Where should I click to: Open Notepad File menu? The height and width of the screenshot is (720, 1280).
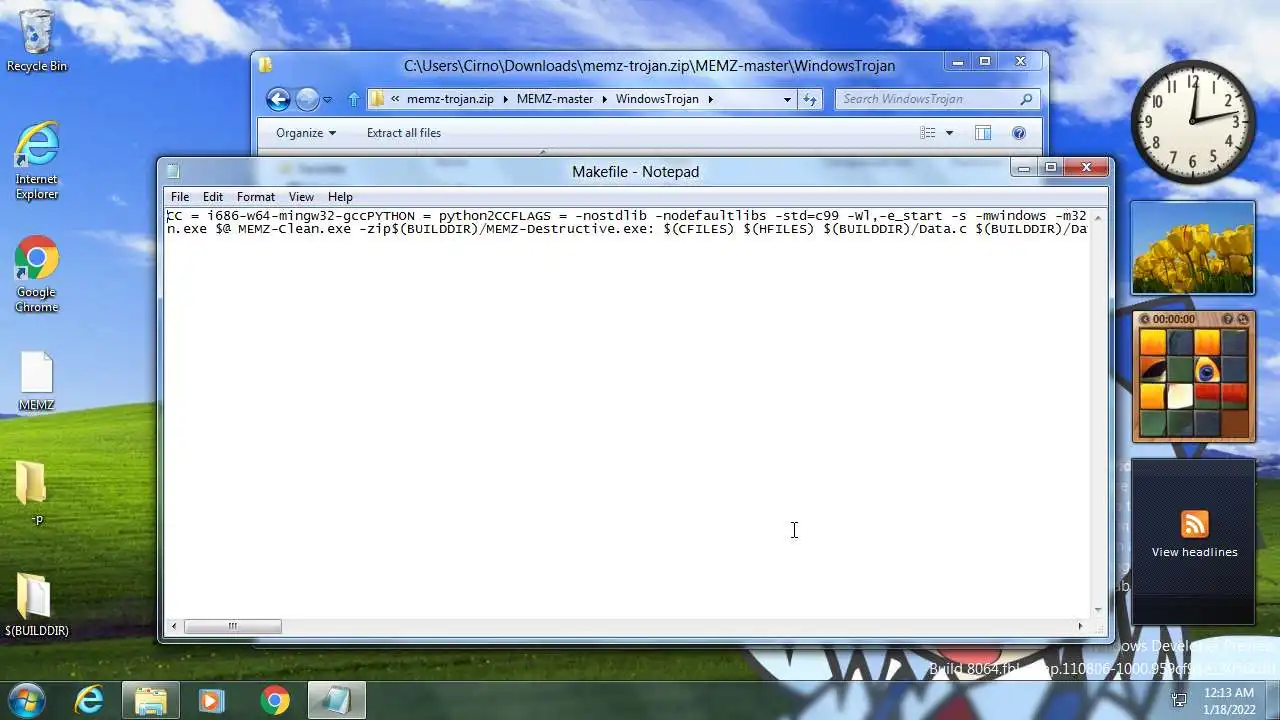[x=180, y=197]
